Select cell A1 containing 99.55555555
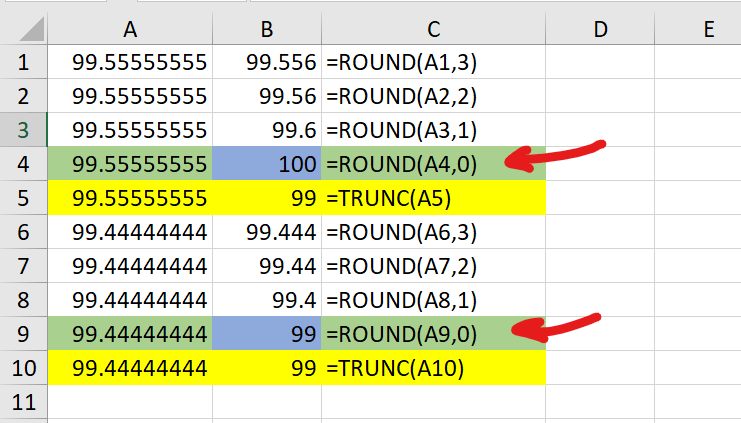 [130, 62]
